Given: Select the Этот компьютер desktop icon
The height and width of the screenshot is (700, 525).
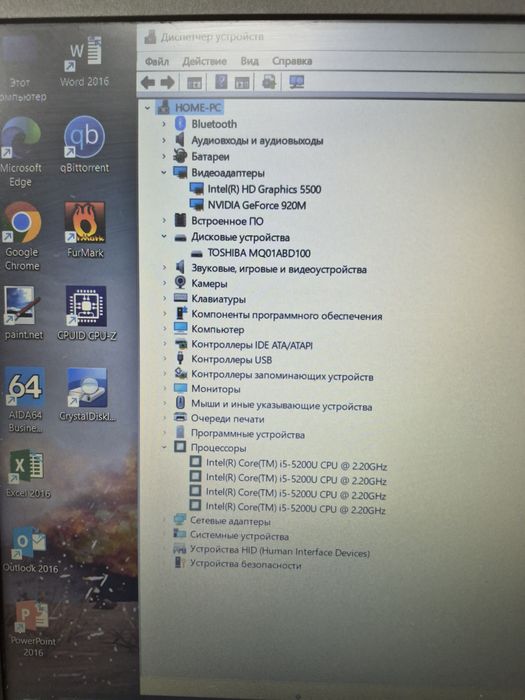Looking at the screenshot, I should click(x=20, y=69).
